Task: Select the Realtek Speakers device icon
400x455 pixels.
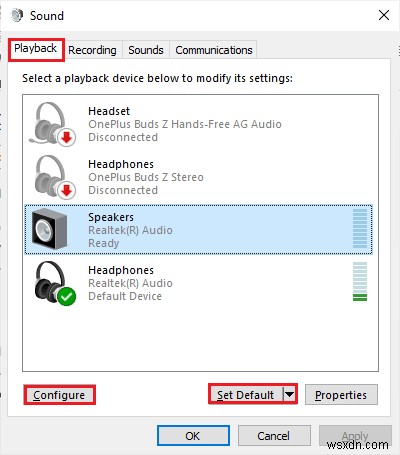Action: click(x=50, y=230)
